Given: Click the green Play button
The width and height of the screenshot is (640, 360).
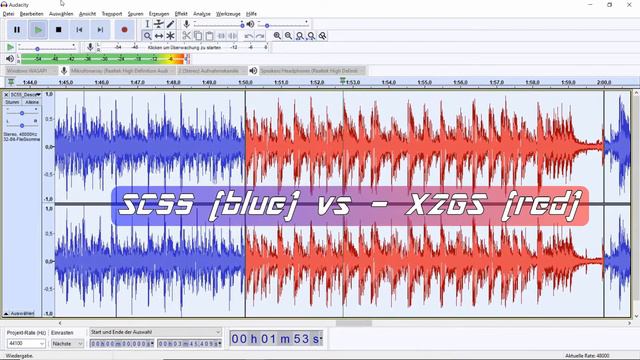Looking at the screenshot, I should pyautogui.click(x=38, y=30).
